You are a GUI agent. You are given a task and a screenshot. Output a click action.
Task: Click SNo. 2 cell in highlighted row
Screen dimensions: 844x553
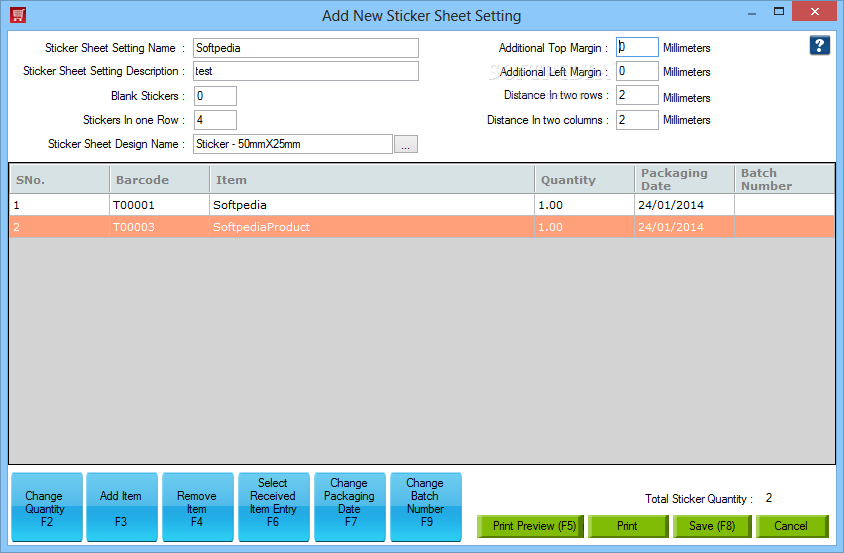(60, 227)
